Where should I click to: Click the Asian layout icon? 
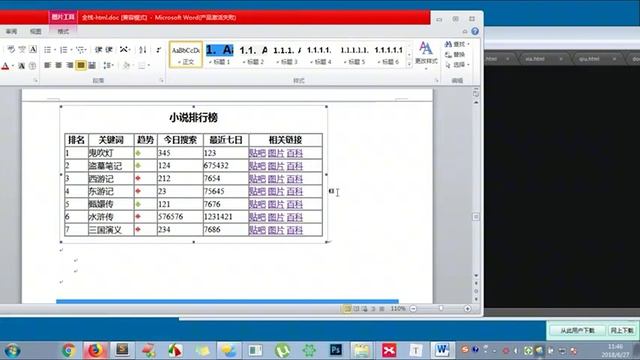tap(124, 50)
